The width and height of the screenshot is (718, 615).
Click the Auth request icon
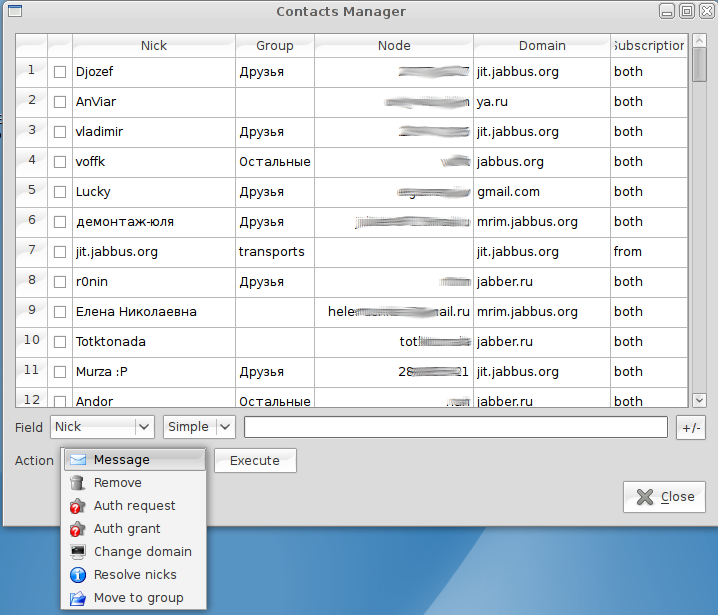coord(78,506)
